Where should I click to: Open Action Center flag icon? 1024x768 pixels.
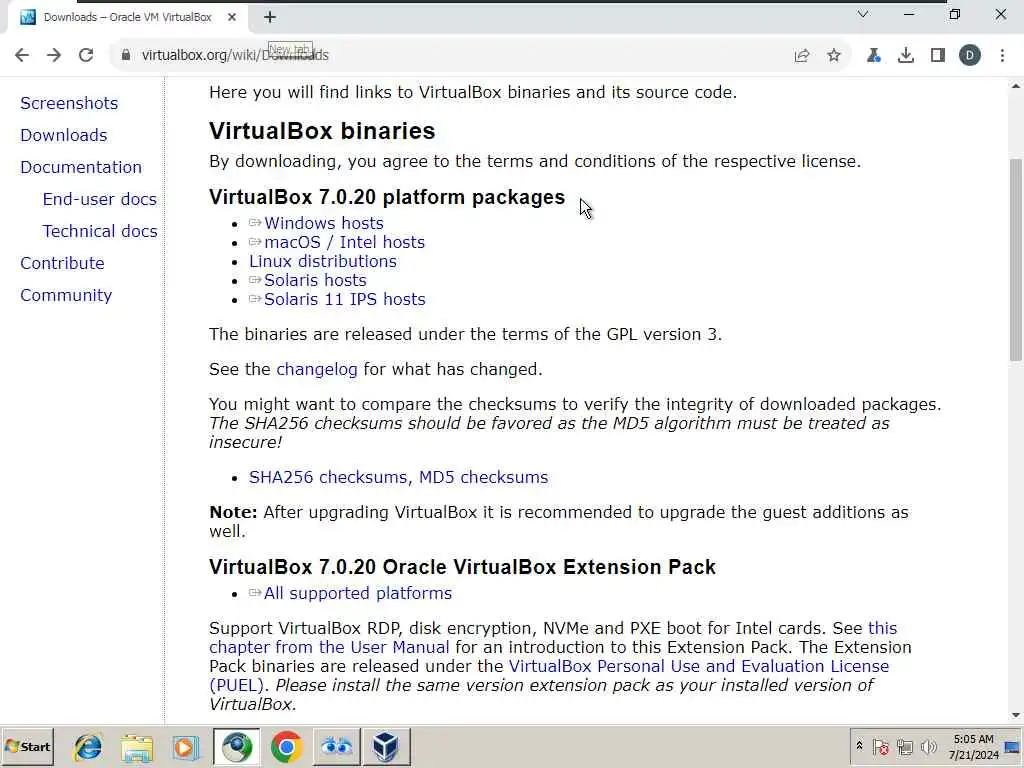pyautogui.click(x=880, y=746)
